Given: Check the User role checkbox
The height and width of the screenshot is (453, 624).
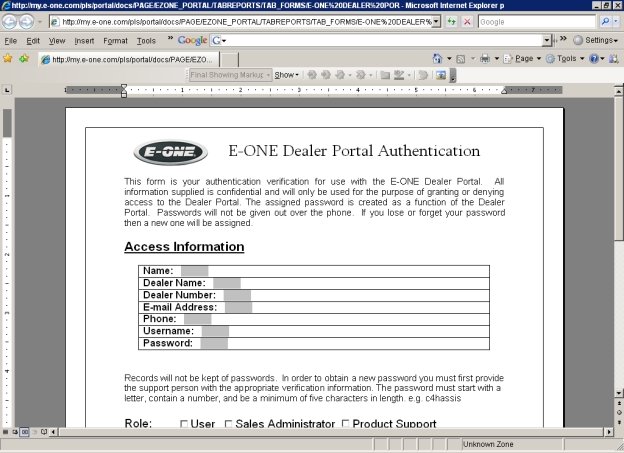Looking at the screenshot, I should [183, 424].
